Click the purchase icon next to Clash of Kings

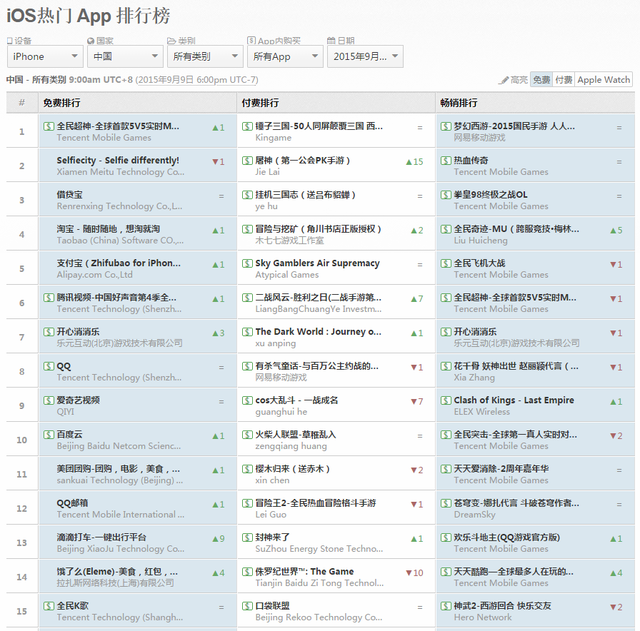pyautogui.click(x=446, y=400)
